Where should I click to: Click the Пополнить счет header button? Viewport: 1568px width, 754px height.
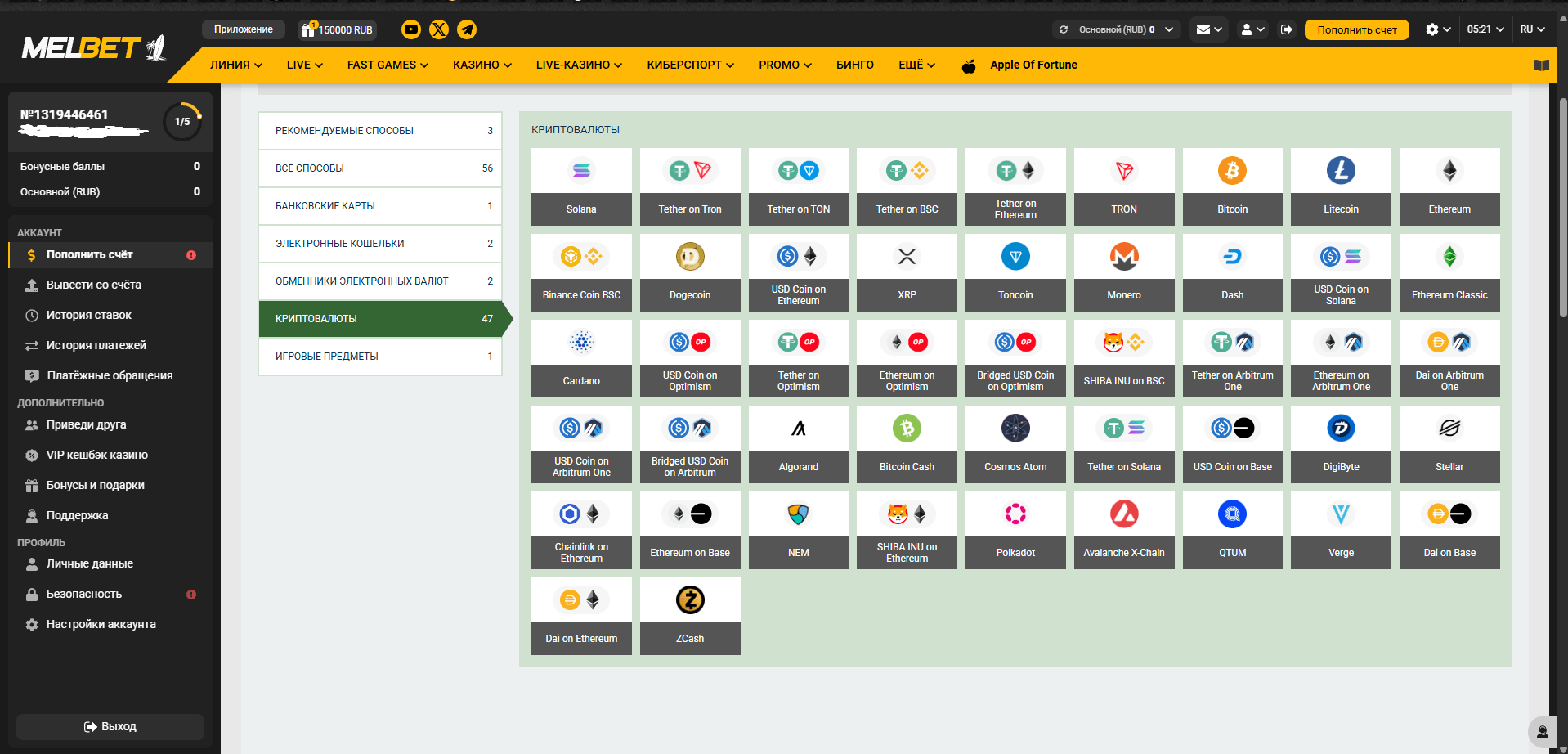point(1357,29)
